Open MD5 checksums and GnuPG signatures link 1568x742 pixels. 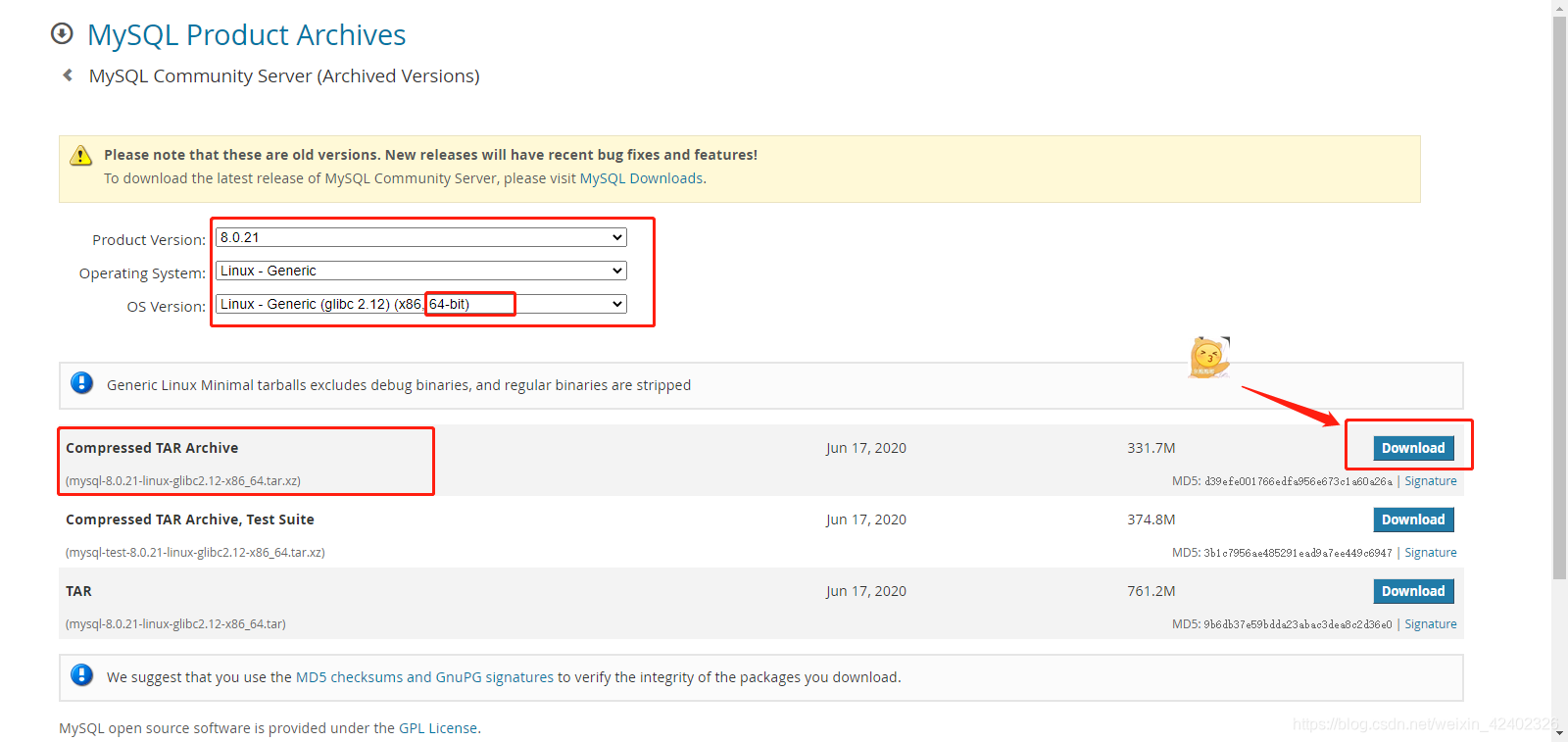pos(424,677)
